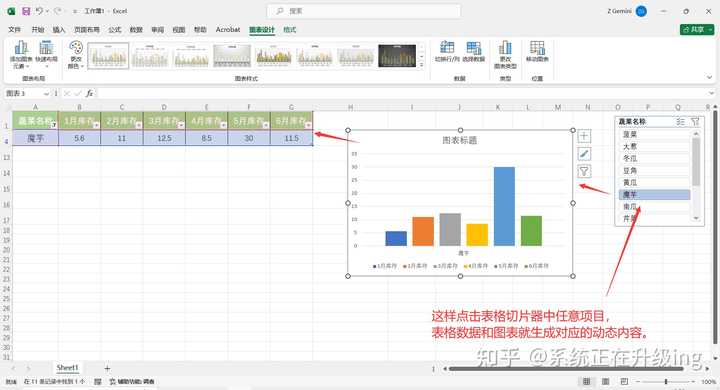Click the accessibility check status item

[132, 382]
